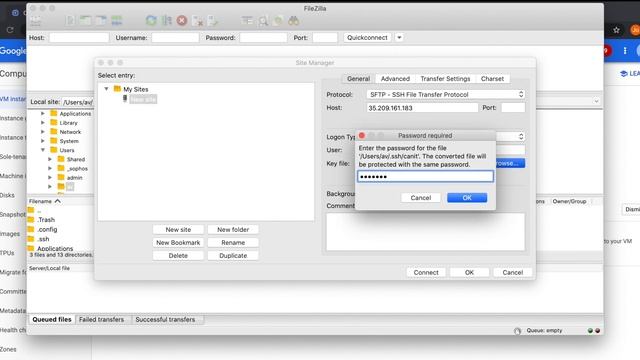Collapse the Users folder in local tree
This screenshot has width=640, height=360.
click(43, 150)
